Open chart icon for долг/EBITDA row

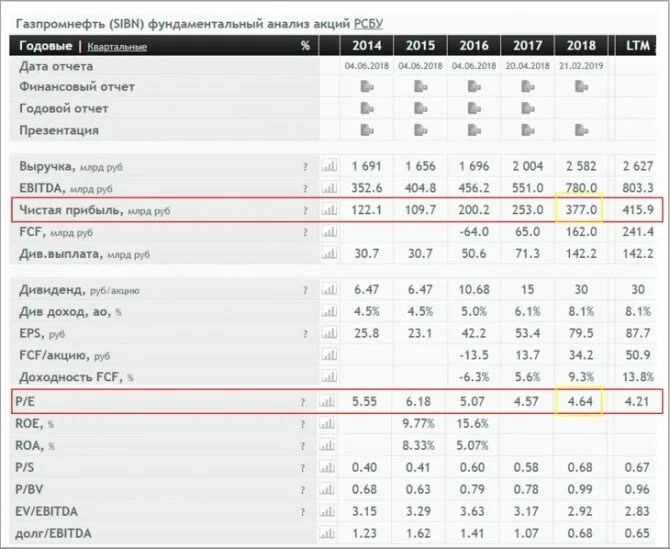(327, 533)
